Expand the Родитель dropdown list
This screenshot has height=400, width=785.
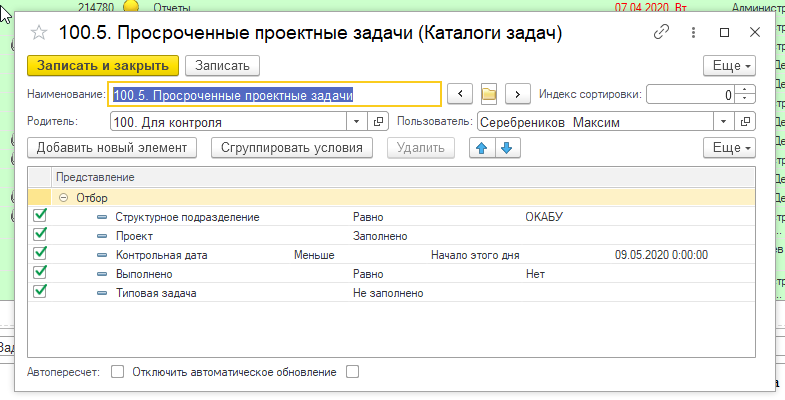(359, 122)
